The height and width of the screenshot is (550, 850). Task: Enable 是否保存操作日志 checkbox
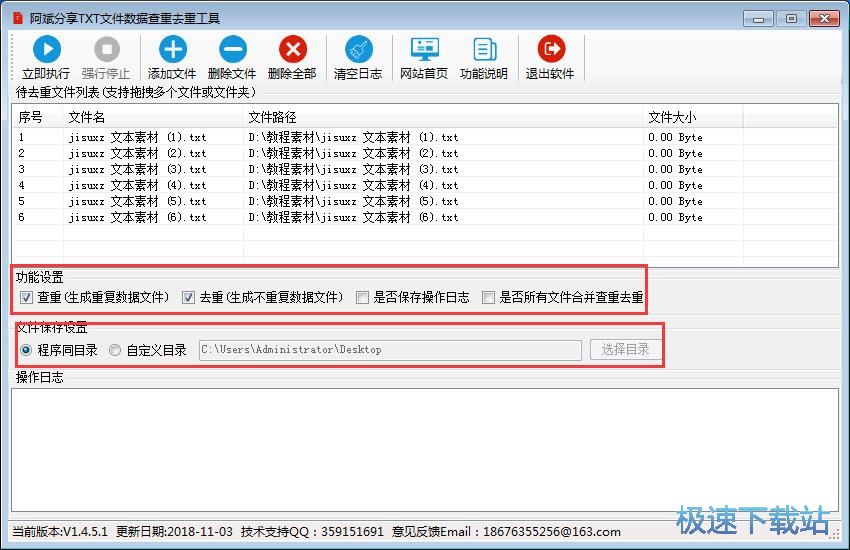(362, 297)
